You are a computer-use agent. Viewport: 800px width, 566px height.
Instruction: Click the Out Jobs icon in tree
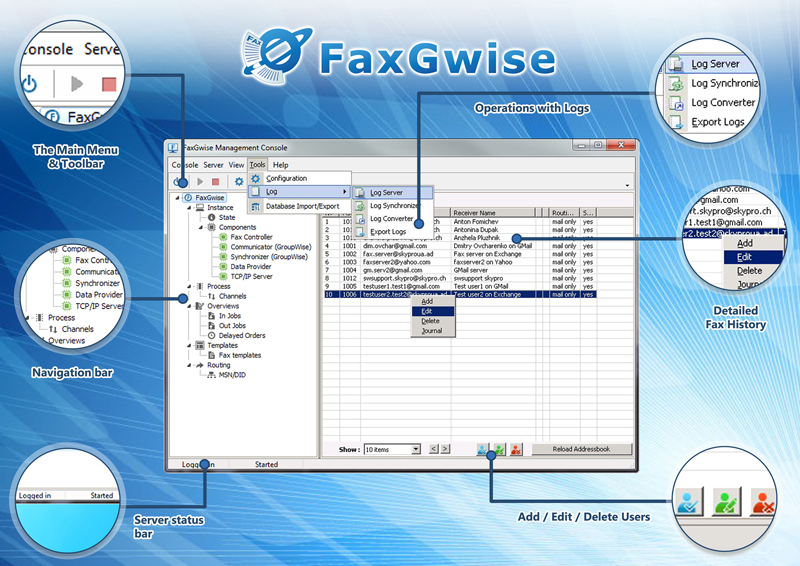(x=212, y=326)
